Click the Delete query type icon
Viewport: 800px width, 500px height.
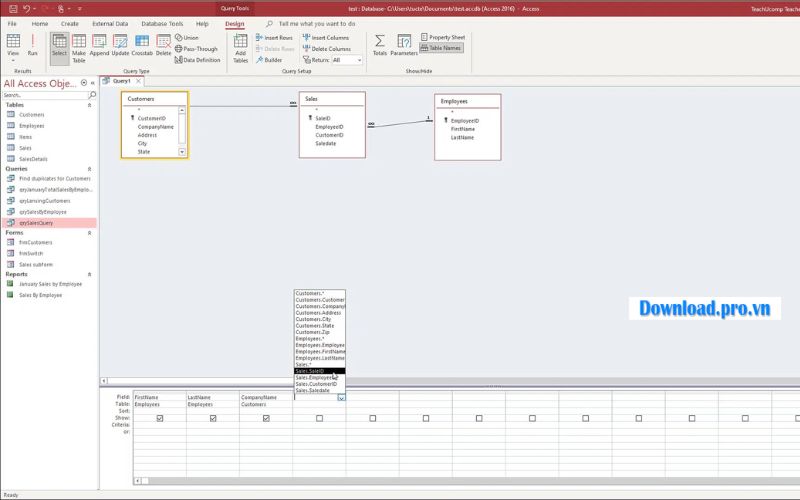tap(163, 45)
